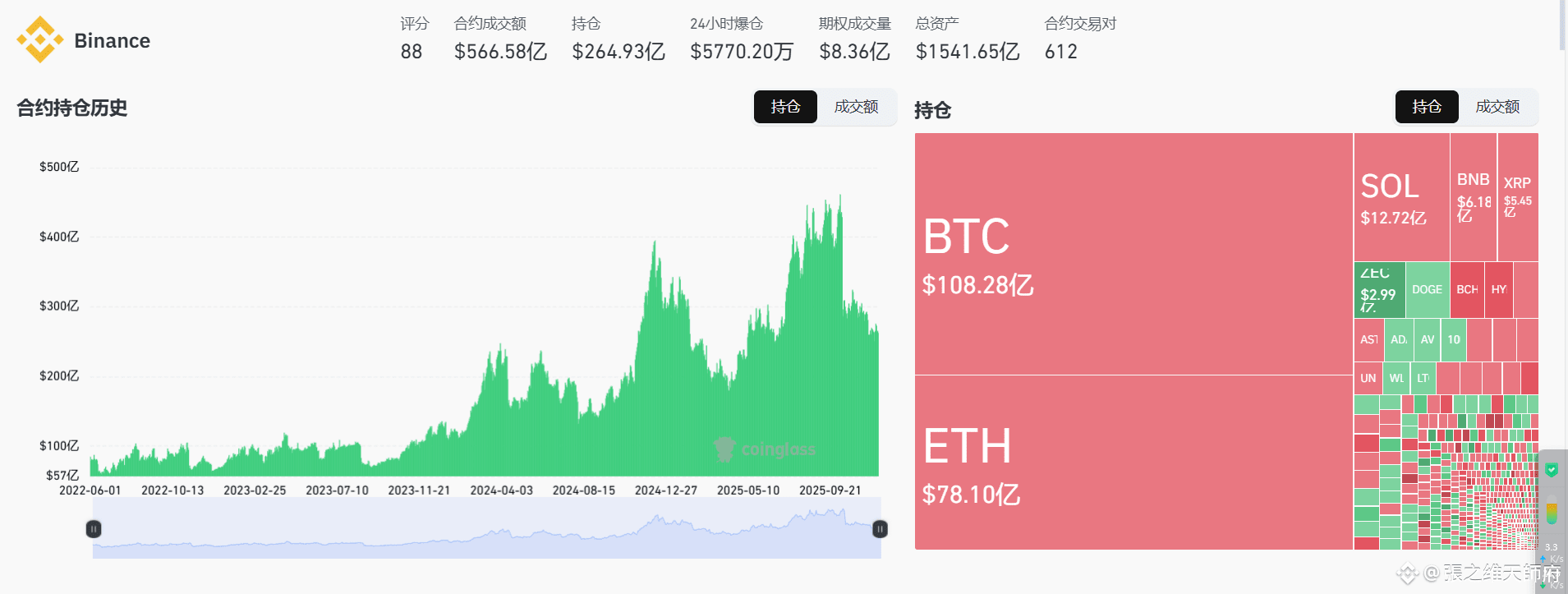The width and height of the screenshot is (1568, 594).
Task: Select 持仓 toggle above the treemap
Action: [1427, 107]
